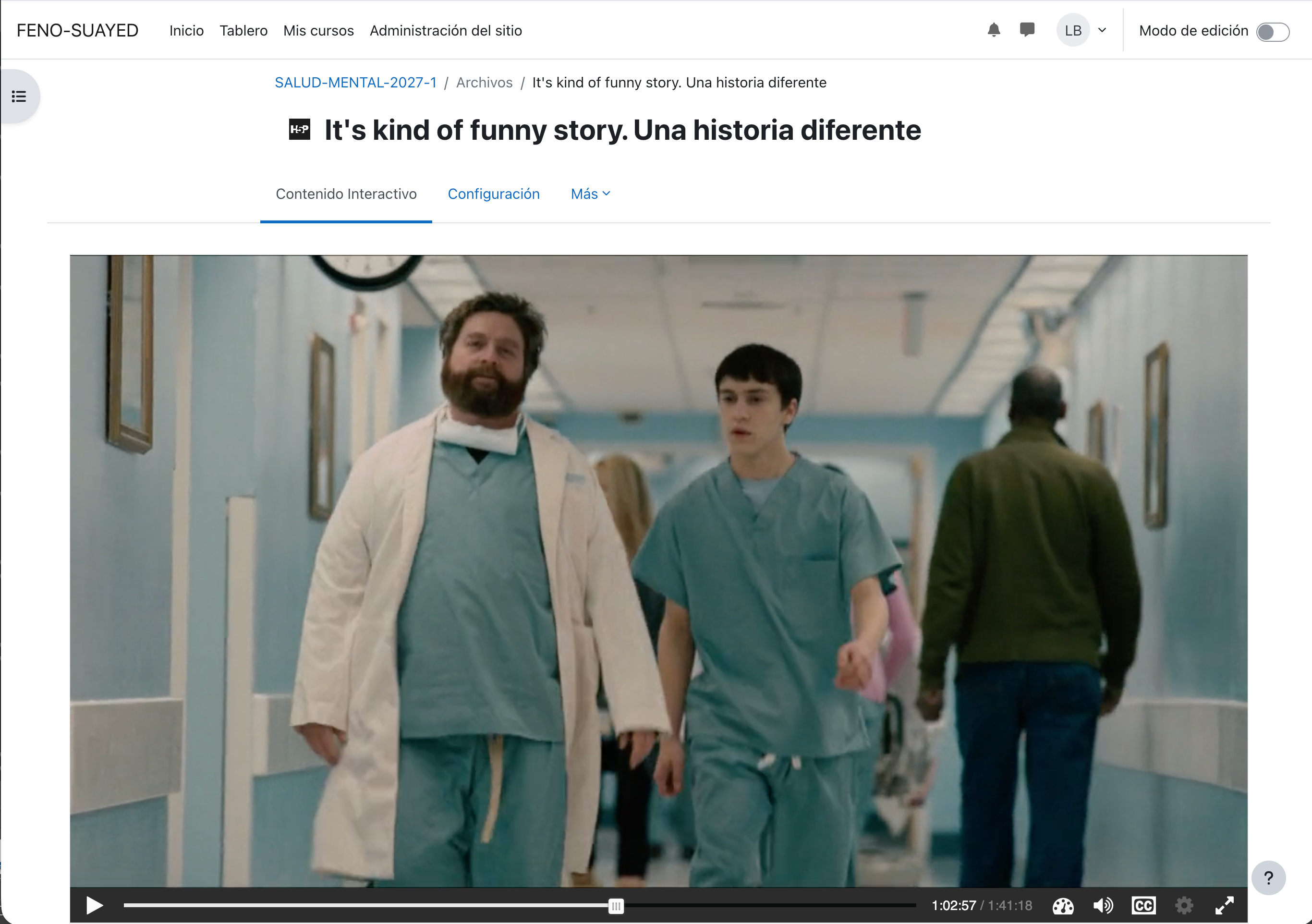The height and width of the screenshot is (924, 1312).
Task: Click the H5P activity icon
Action: coord(300,130)
